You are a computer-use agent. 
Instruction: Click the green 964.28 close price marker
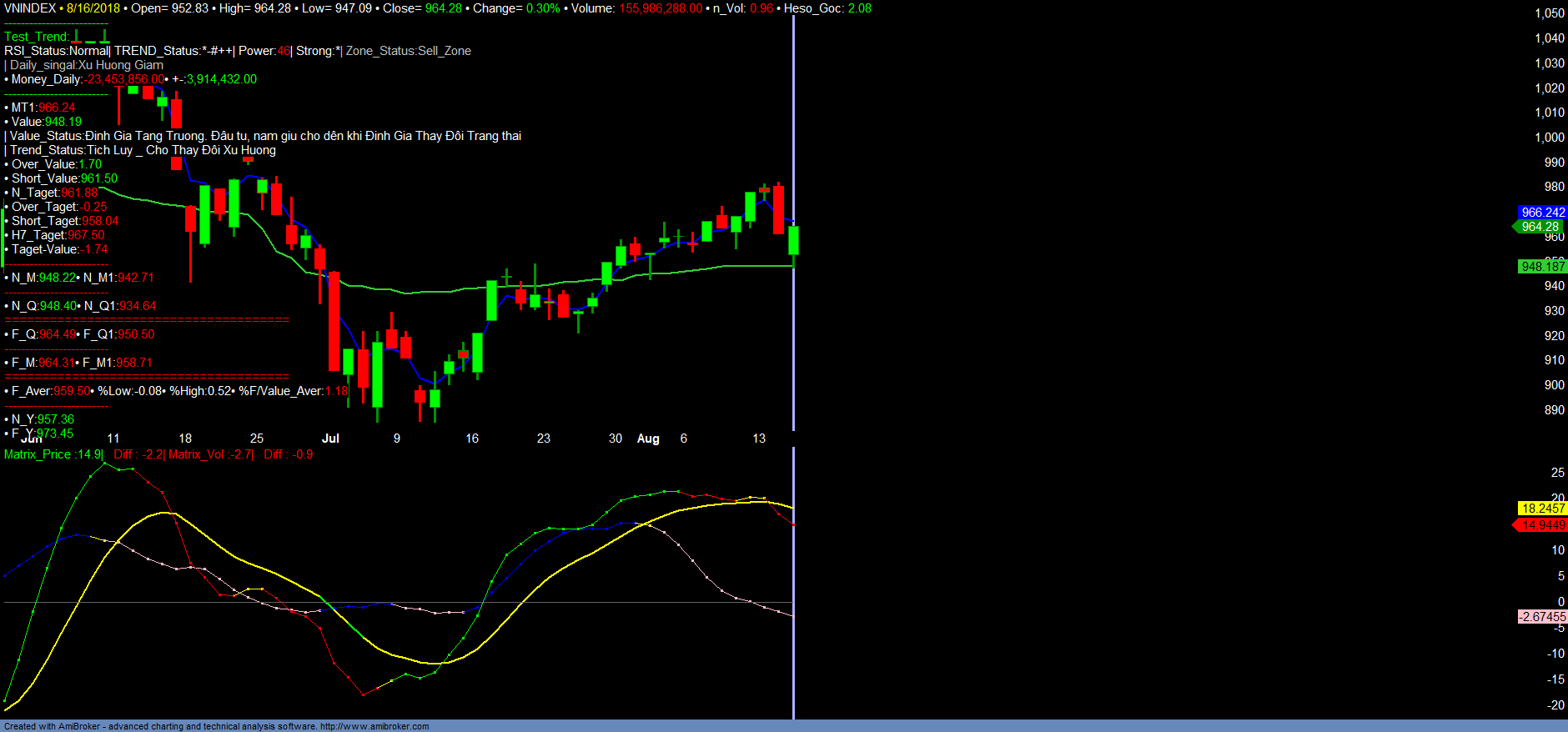pos(1540,227)
